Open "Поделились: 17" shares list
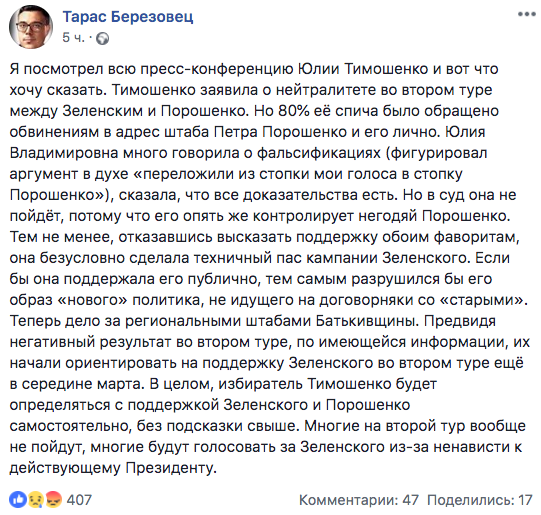 [x=480, y=500]
